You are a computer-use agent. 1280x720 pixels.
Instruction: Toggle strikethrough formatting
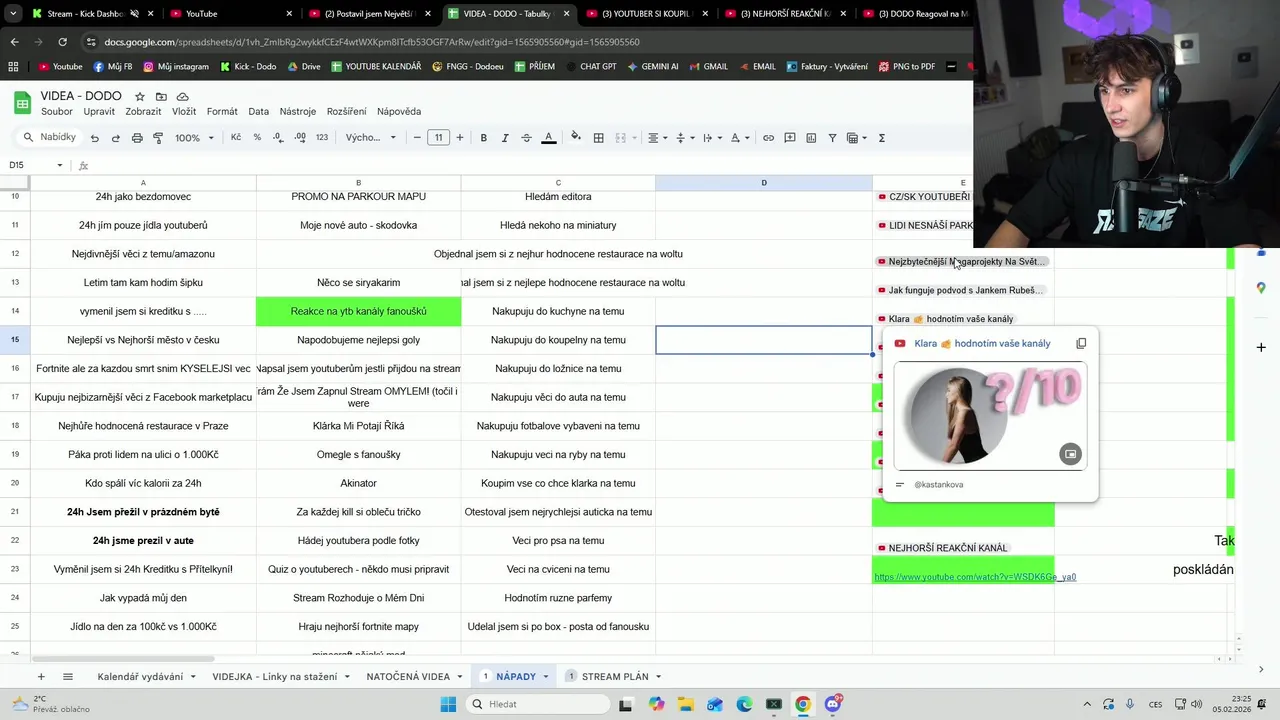(526, 138)
